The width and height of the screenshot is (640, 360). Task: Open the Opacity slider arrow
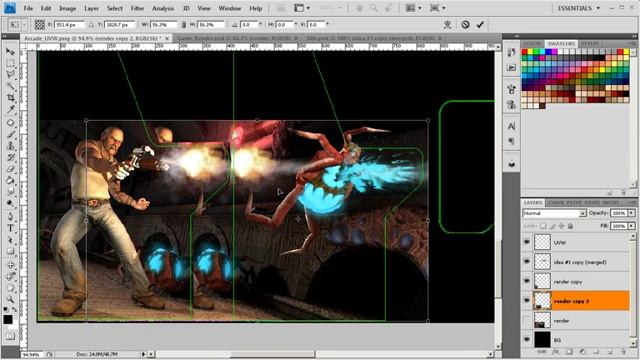pos(631,213)
